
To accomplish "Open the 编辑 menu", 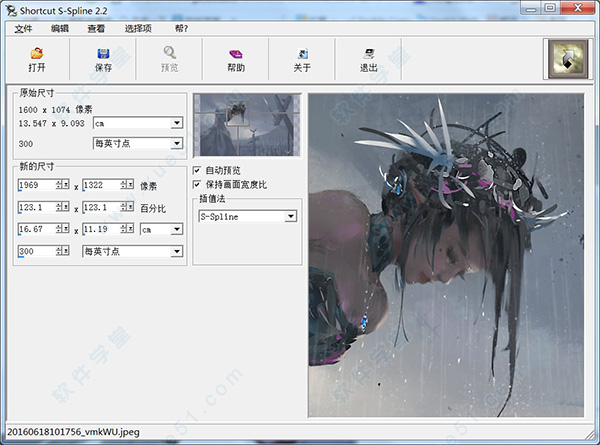I will 60,28.
